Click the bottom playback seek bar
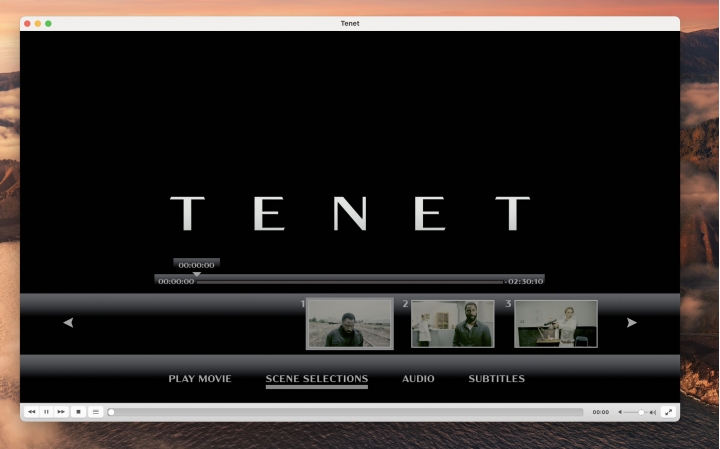 point(346,412)
